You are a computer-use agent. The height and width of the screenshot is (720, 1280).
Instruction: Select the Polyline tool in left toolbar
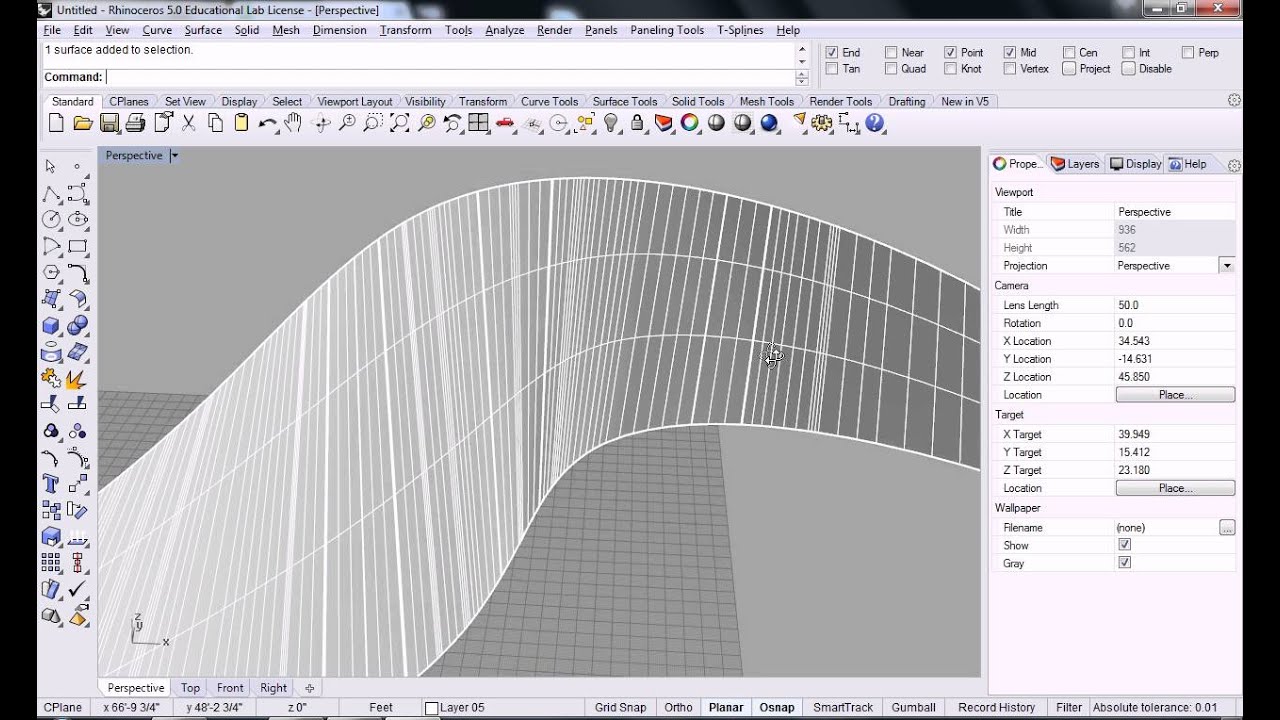coord(51,193)
